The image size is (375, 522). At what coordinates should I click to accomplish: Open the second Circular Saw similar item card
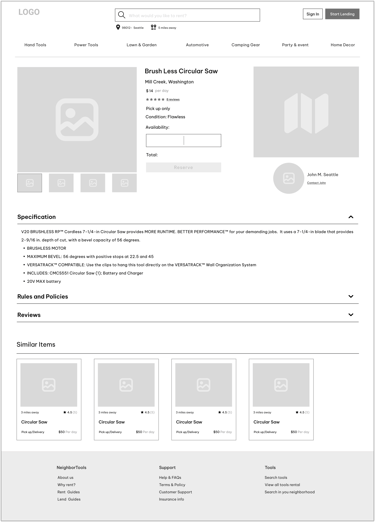point(126,399)
